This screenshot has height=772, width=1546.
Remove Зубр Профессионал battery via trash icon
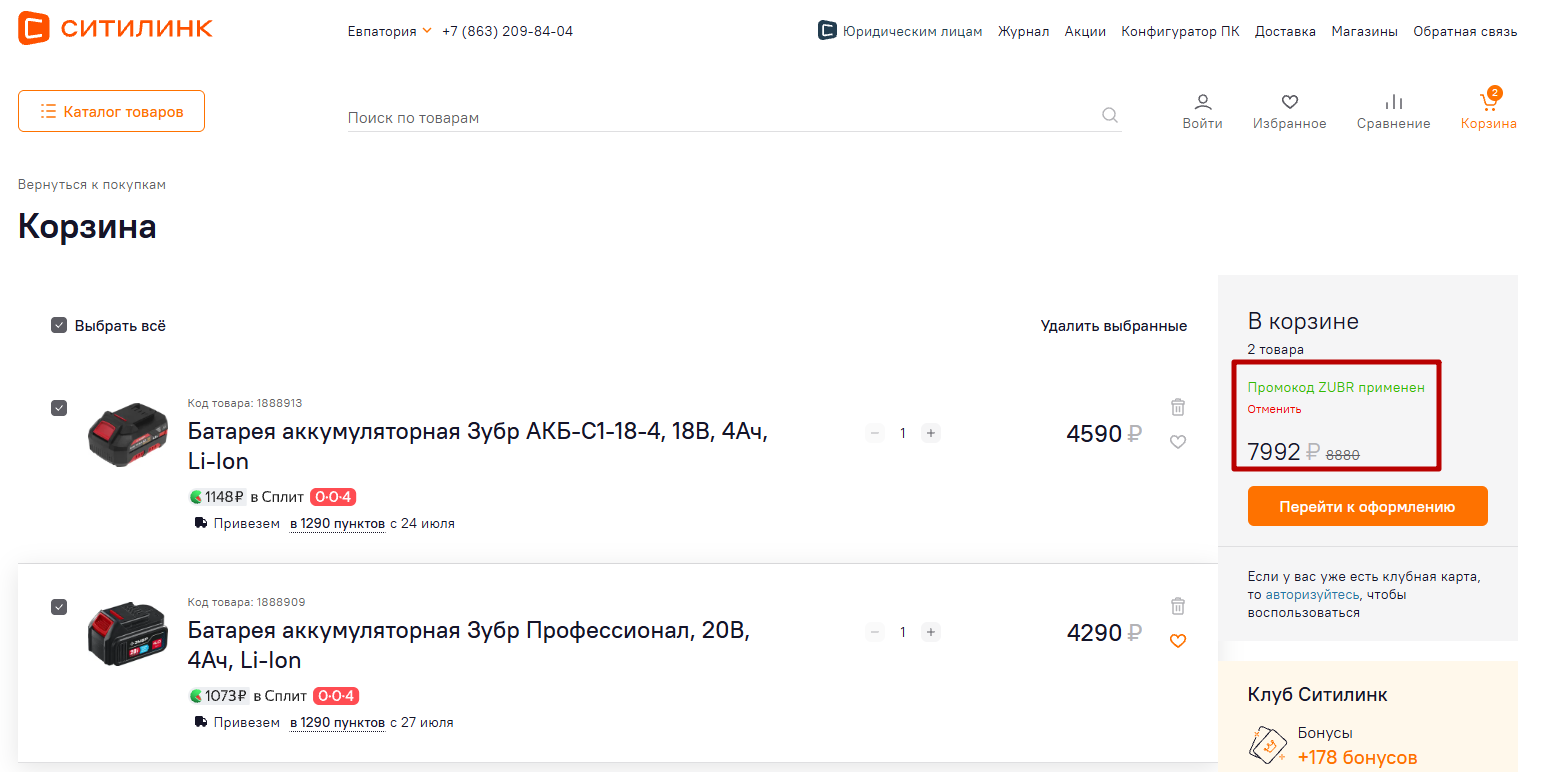1178,606
